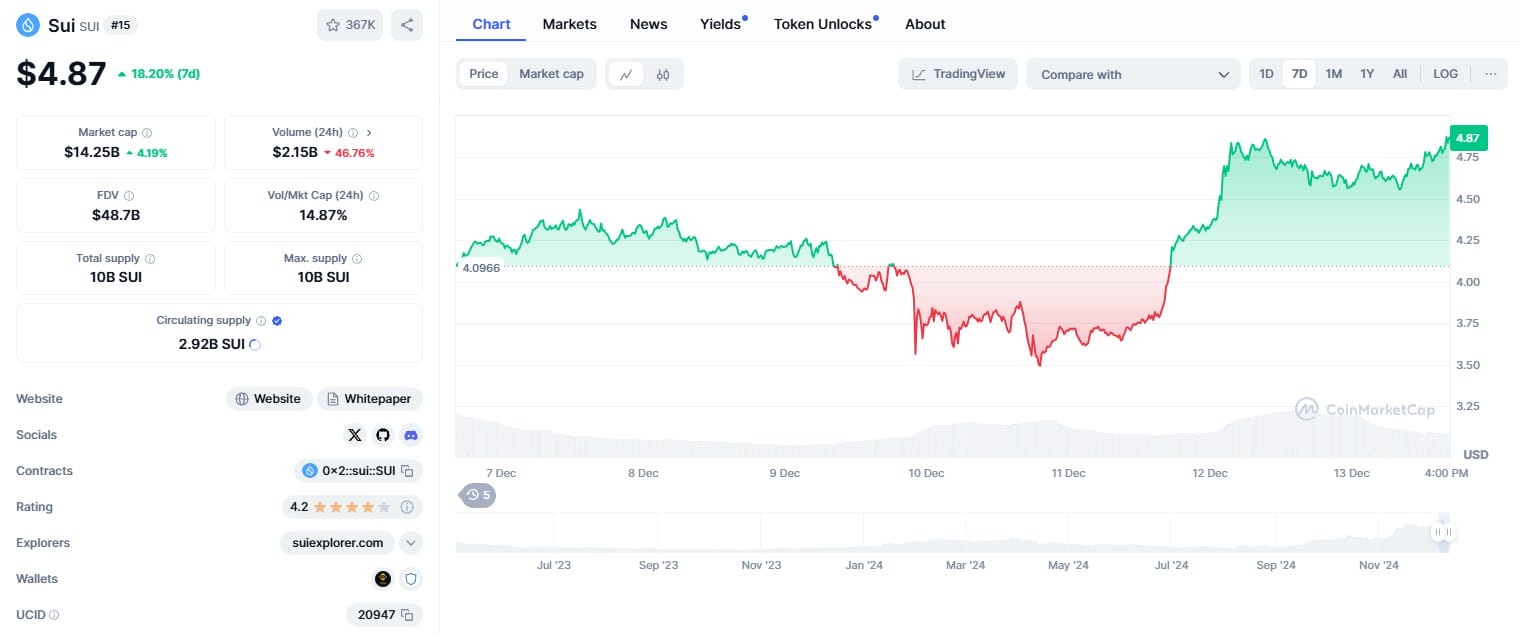Open the Markets tab

tap(570, 24)
